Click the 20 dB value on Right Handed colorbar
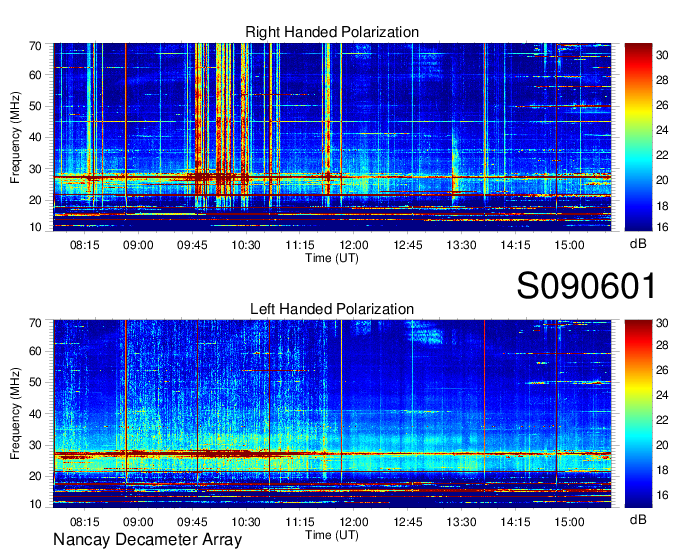The width and height of the screenshot is (680, 552). coord(662,180)
